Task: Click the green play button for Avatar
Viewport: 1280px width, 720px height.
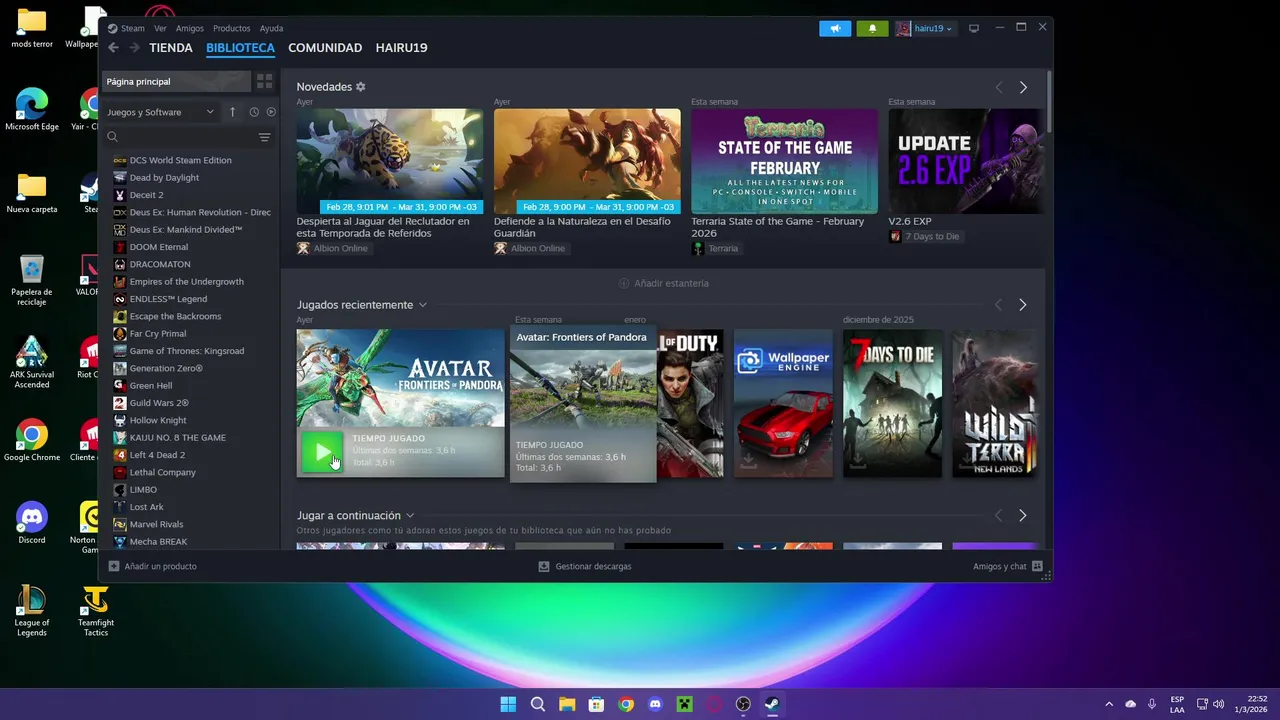Action: click(x=322, y=452)
